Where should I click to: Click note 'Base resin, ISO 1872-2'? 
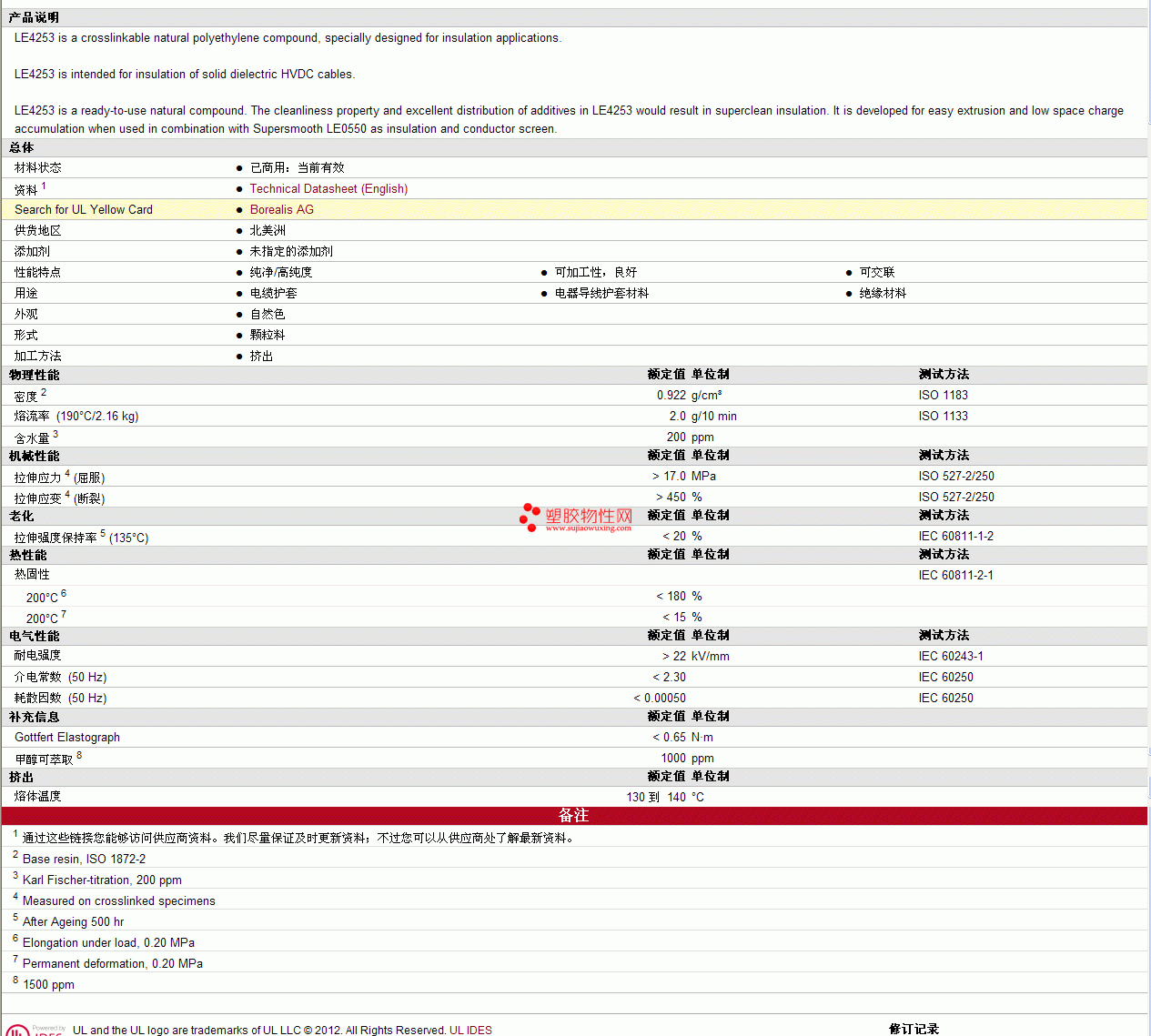(84, 860)
